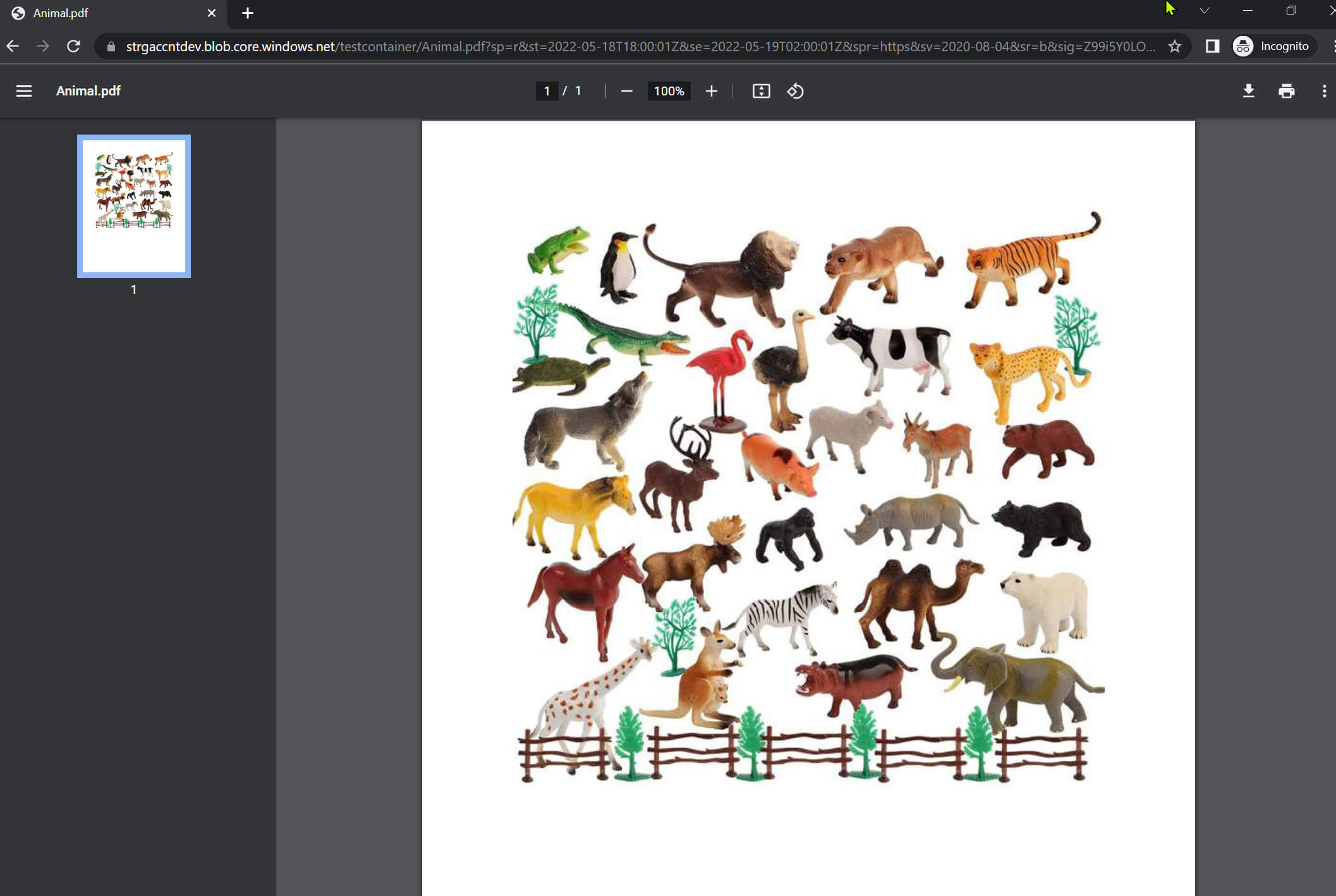This screenshot has height=896, width=1336.
Task: Toggle the browser side panel
Action: point(1212,46)
